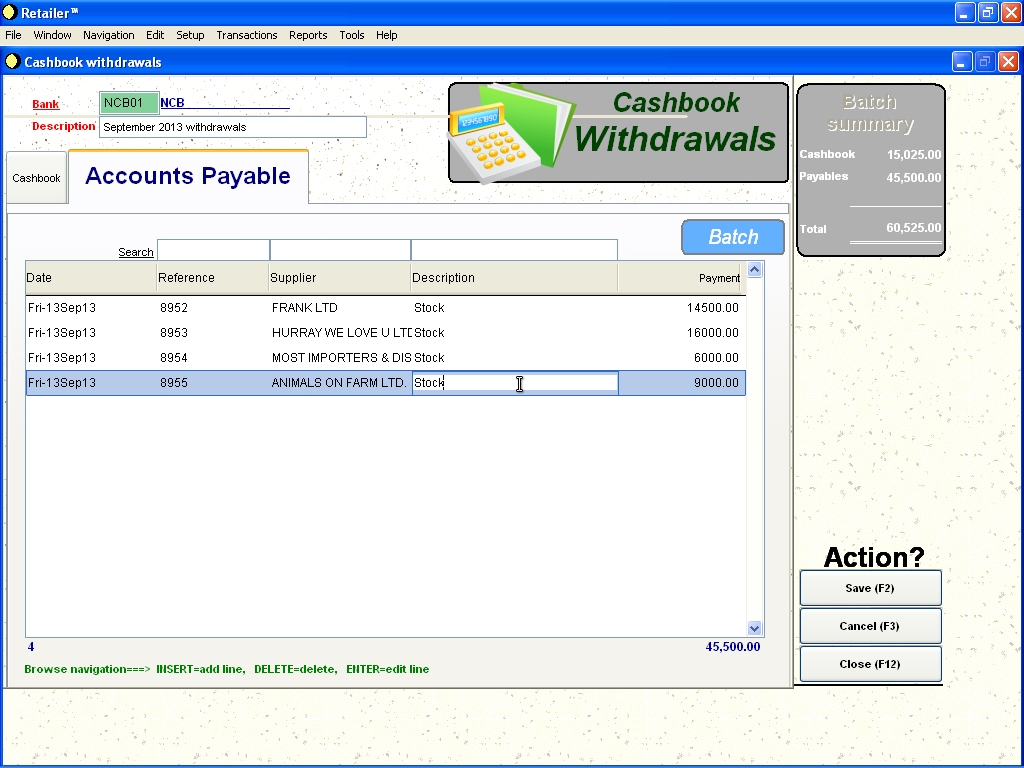The width and height of the screenshot is (1024, 768).
Task: Sort by the Payment column header
Action: 680,278
